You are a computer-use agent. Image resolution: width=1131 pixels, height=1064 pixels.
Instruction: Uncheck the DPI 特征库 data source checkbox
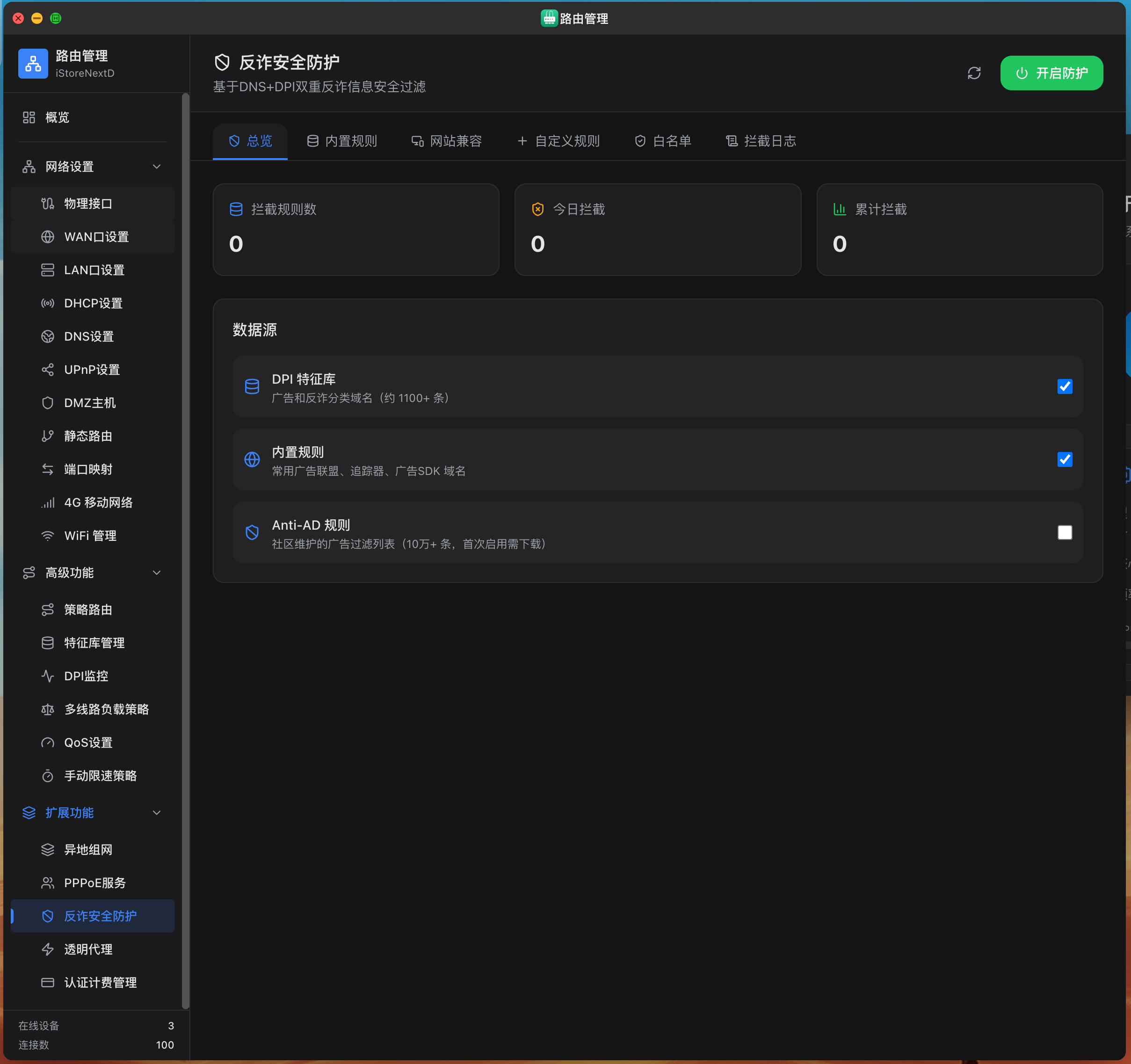pyautogui.click(x=1065, y=386)
